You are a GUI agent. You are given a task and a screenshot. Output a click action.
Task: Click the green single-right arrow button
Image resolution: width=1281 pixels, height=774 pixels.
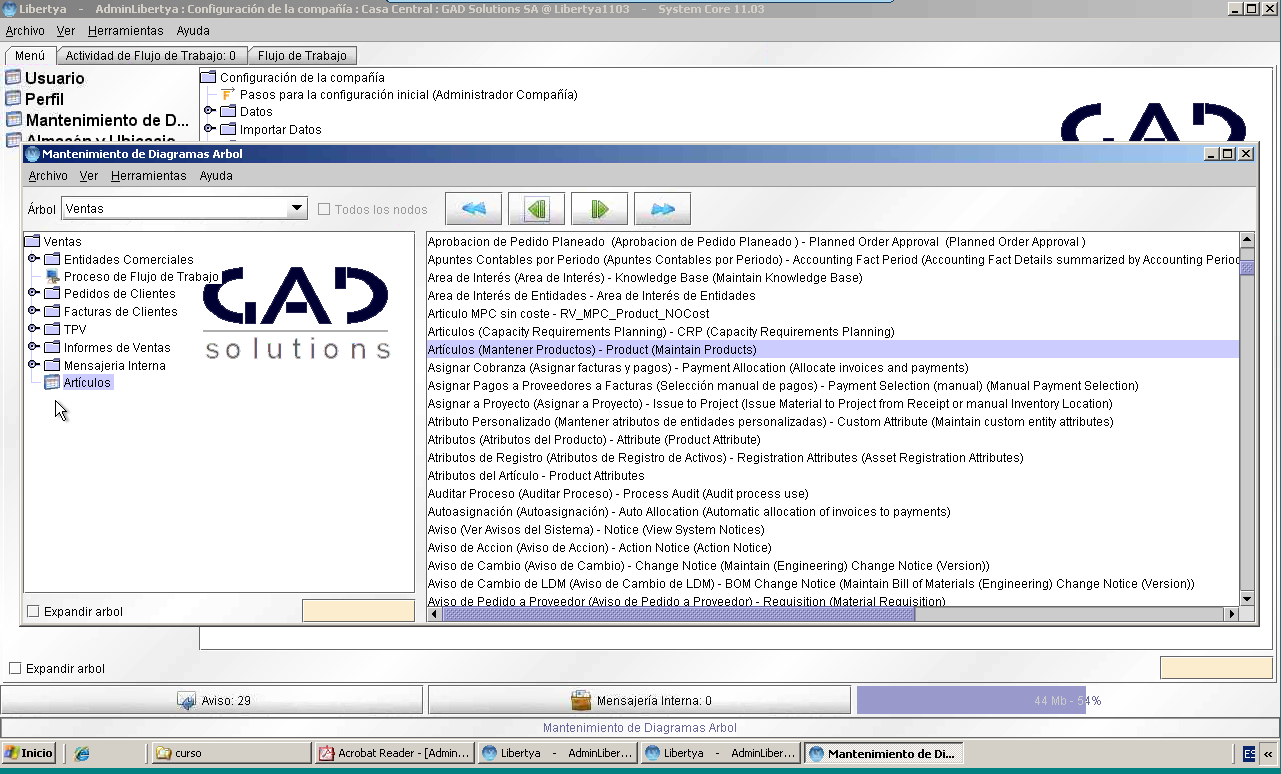(599, 209)
